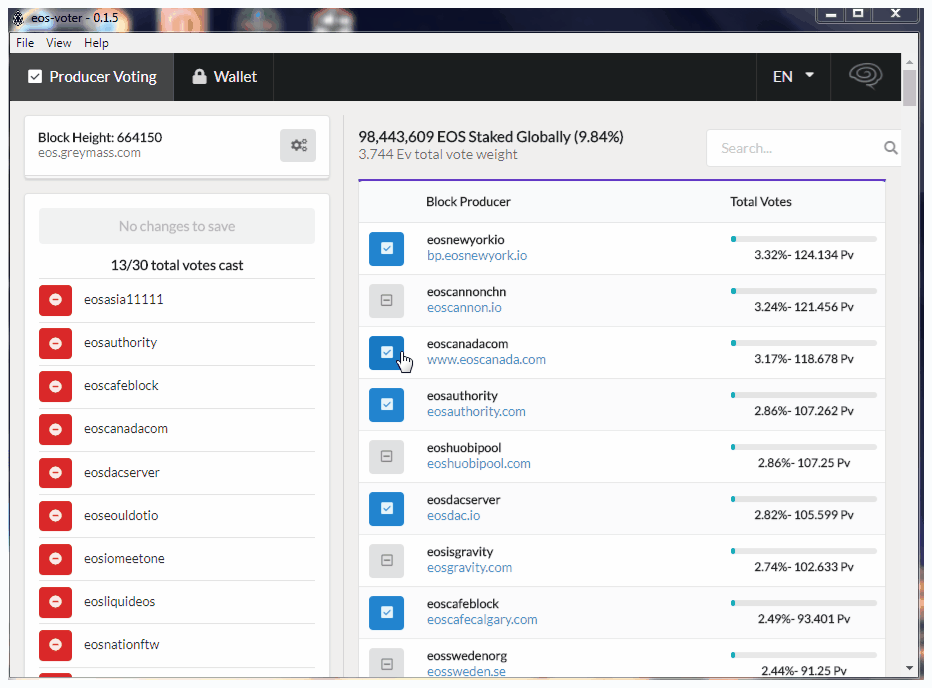Click eoscannonchn vote progress bar

pos(804,291)
